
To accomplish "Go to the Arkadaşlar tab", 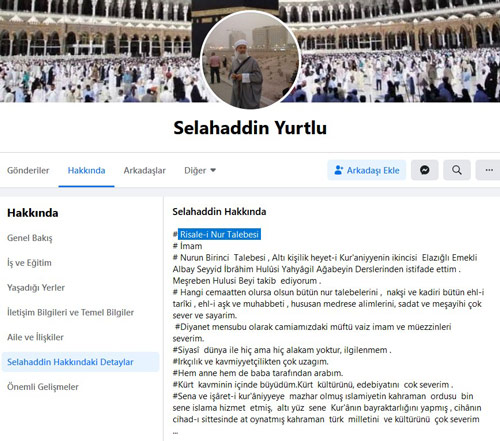I will pos(144,170).
